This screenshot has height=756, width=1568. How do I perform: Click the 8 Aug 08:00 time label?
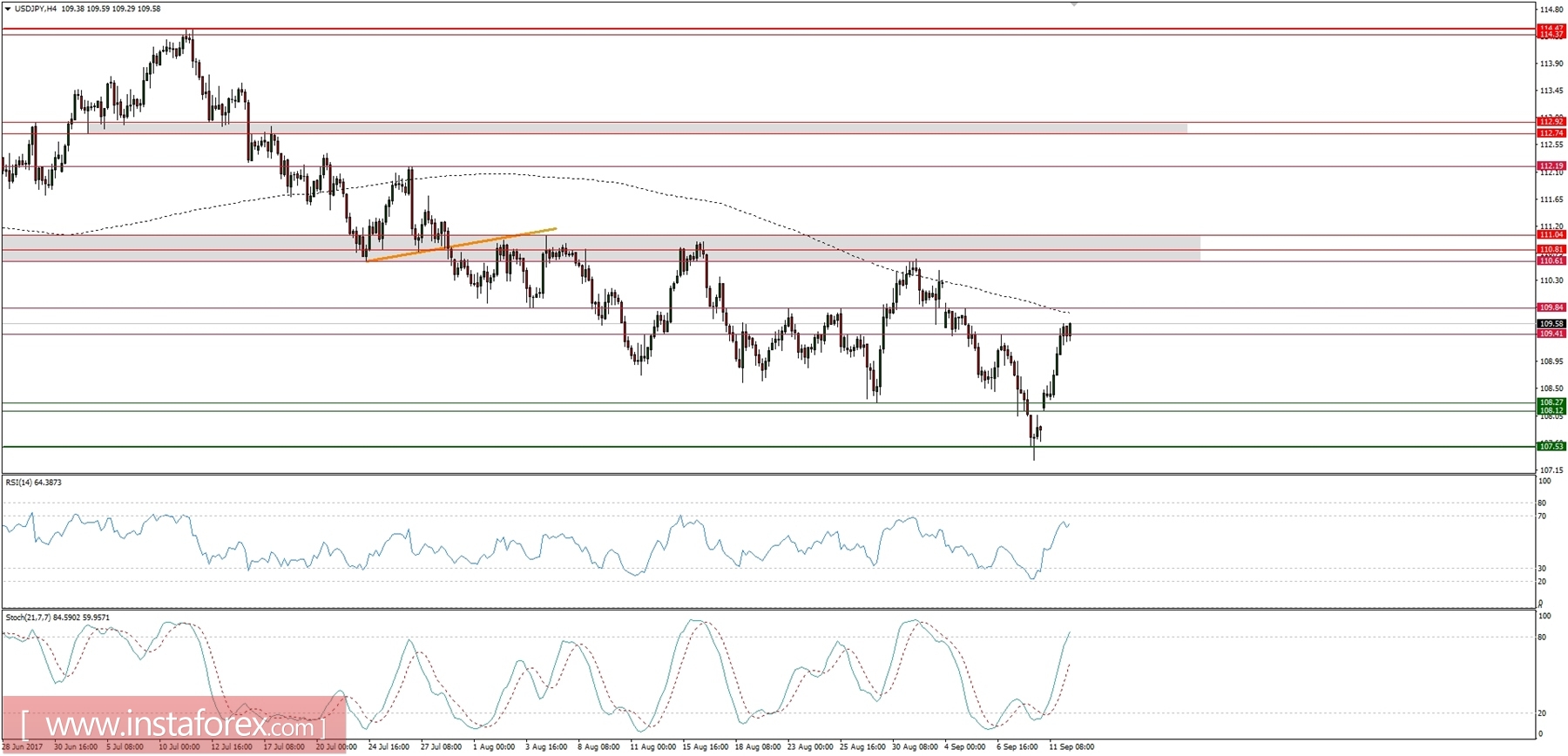coord(598,746)
